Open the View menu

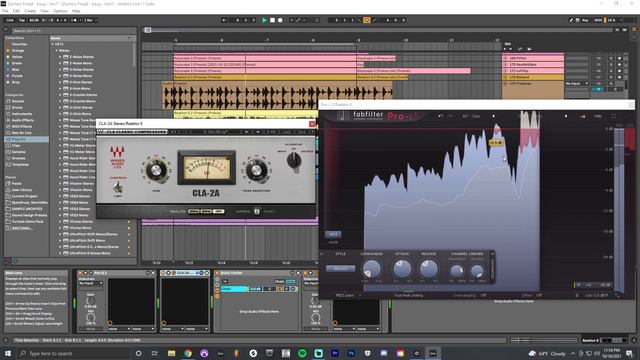pos(44,11)
